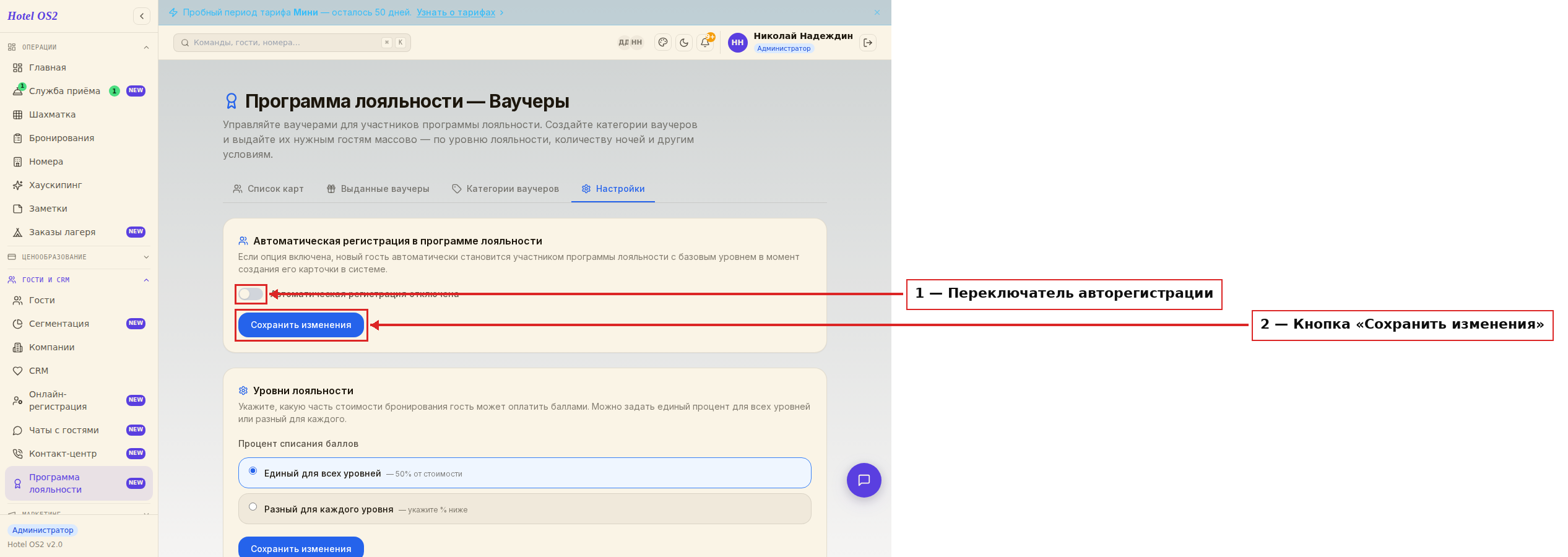Image resolution: width=1568 pixels, height=557 pixels.
Task: Click the Администратор role badge under the user name
Action: coord(784,48)
